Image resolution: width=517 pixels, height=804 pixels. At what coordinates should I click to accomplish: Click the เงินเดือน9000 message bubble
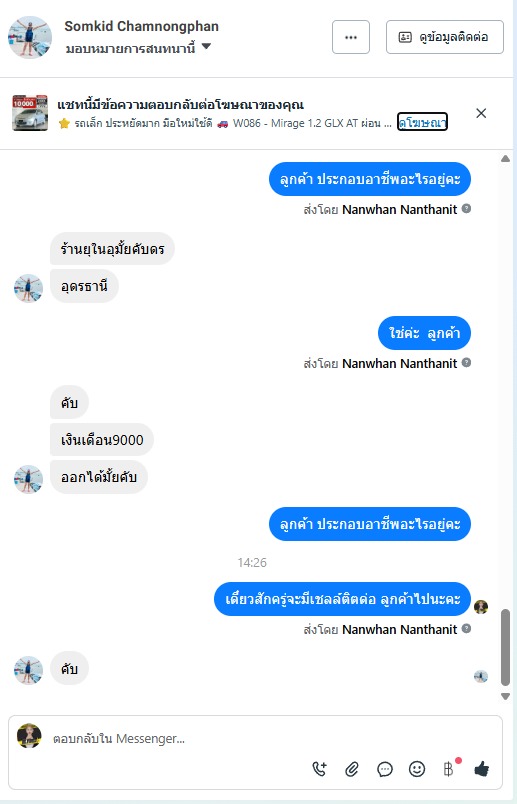102,439
